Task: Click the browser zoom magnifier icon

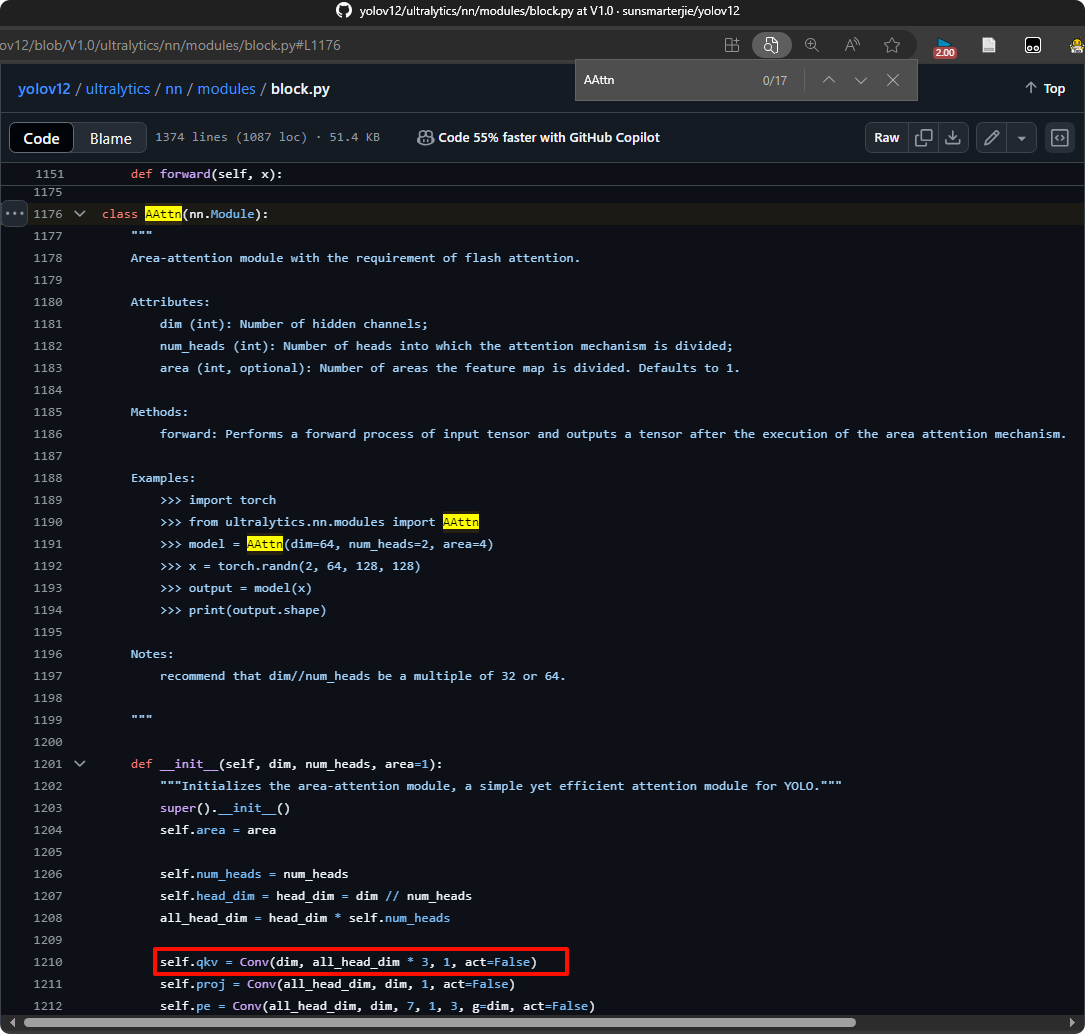Action: click(x=812, y=45)
